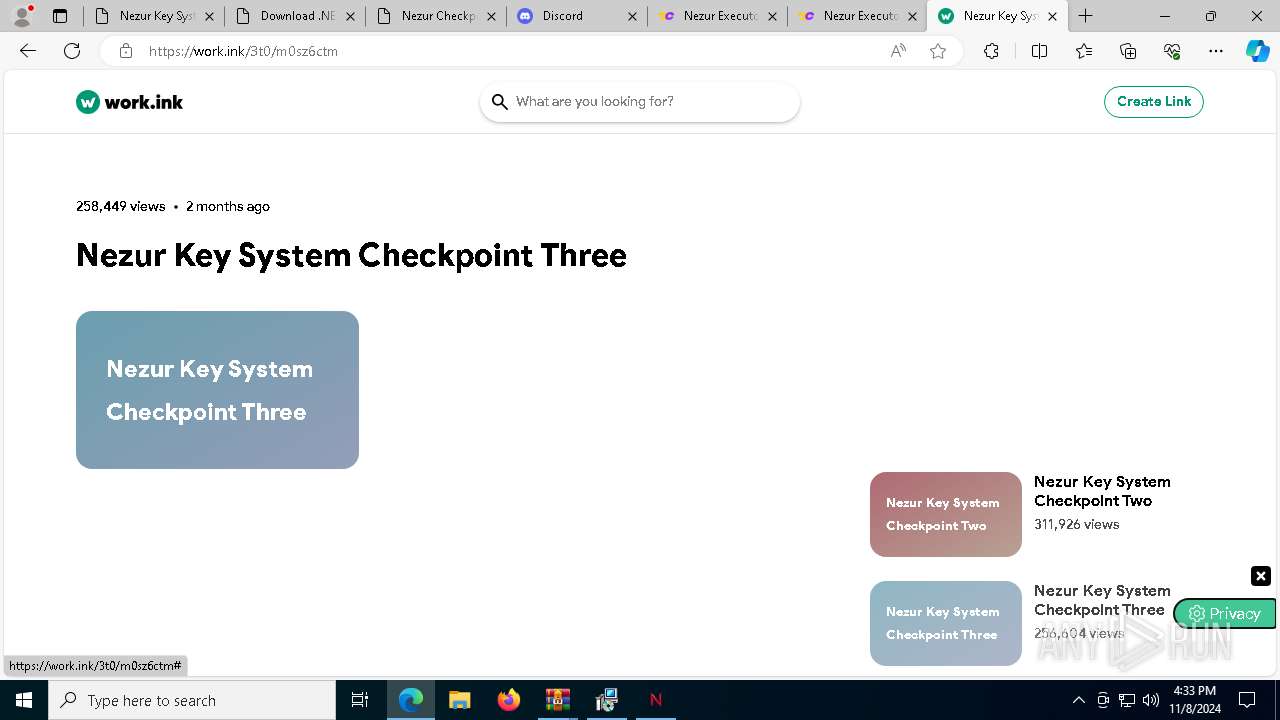
Task: Open the Favorites list icon
Action: 1084,51
